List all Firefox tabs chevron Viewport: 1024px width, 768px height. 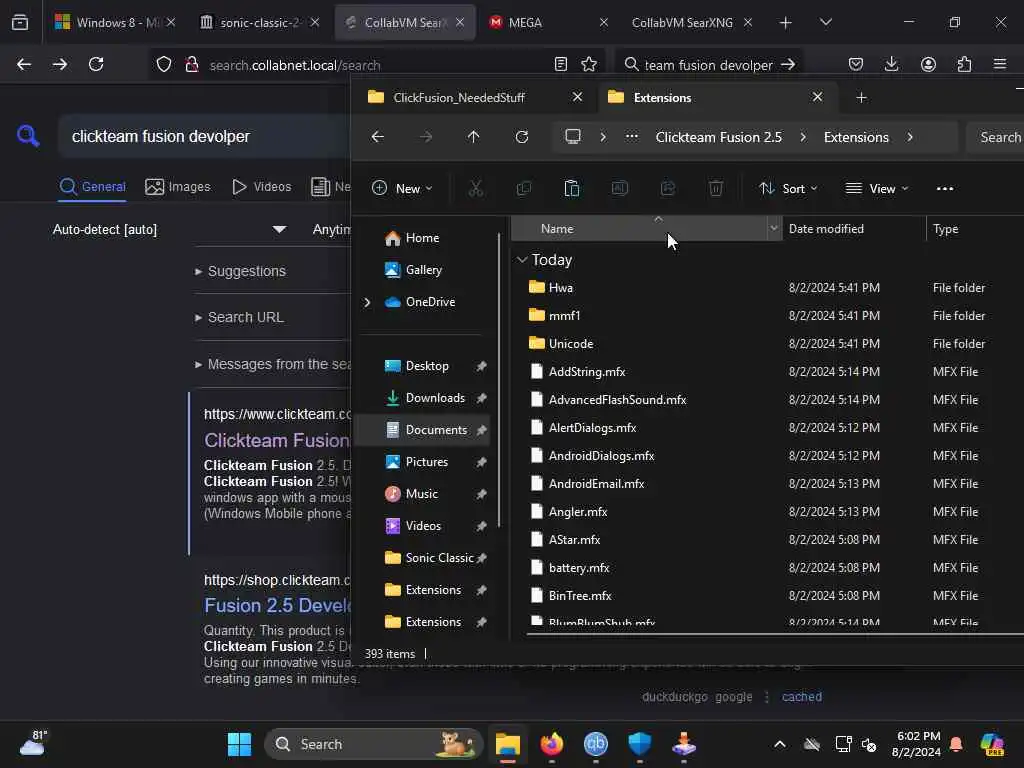pyautogui.click(x=825, y=22)
